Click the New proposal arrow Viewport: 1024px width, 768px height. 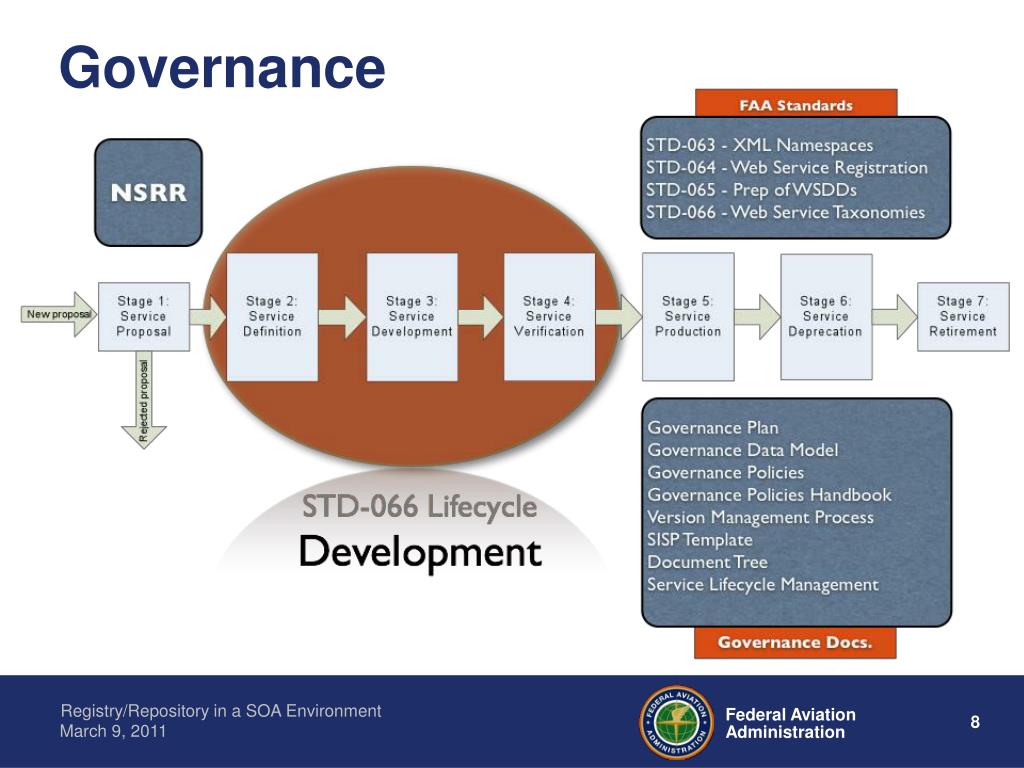(x=59, y=314)
